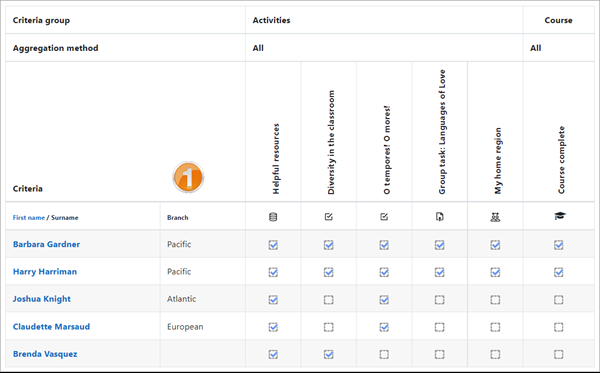Toggle Barbara Gardner's Course complete checkbox
The height and width of the screenshot is (373, 600).
tap(559, 245)
